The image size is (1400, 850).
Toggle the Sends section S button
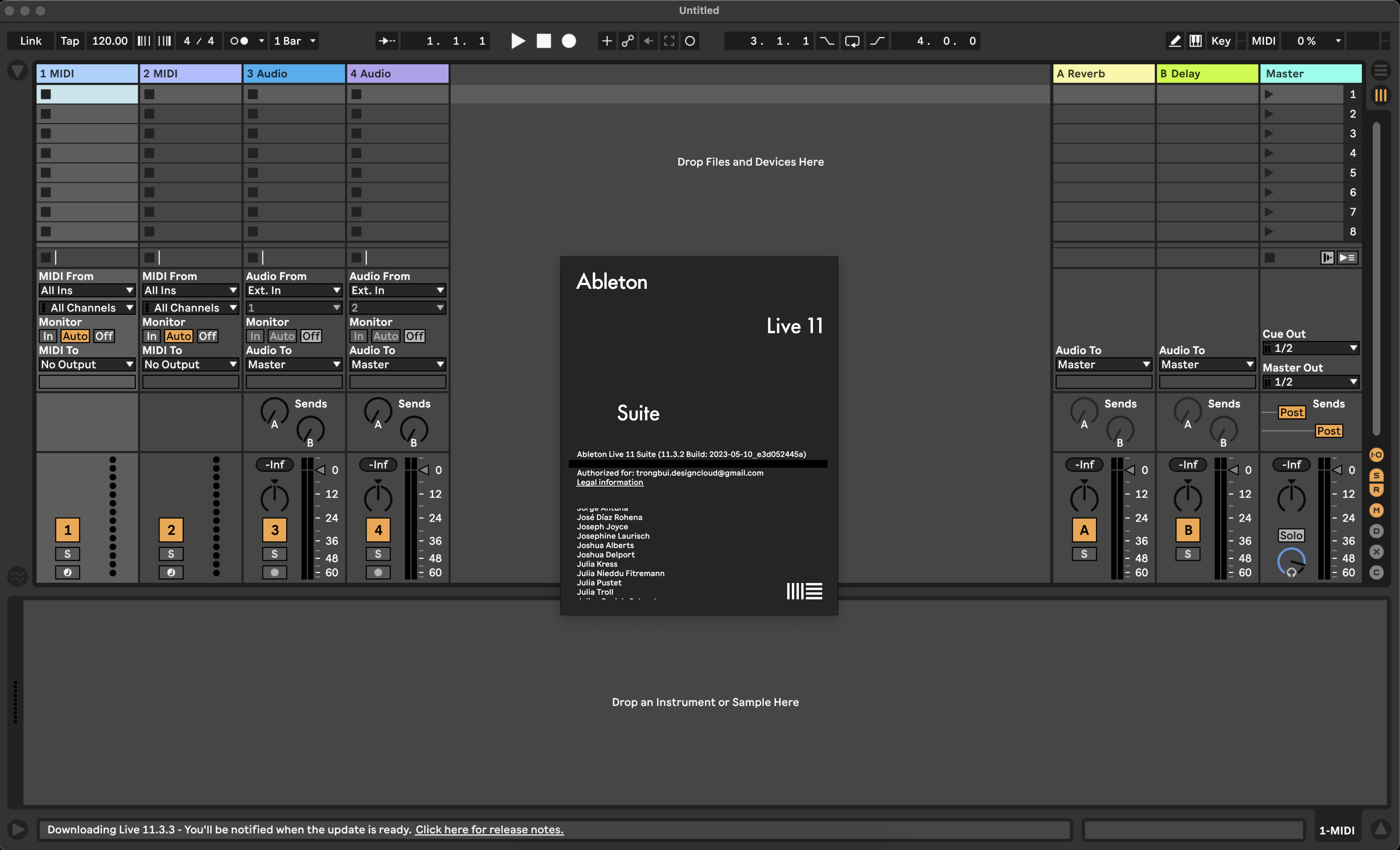point(1376,475)
